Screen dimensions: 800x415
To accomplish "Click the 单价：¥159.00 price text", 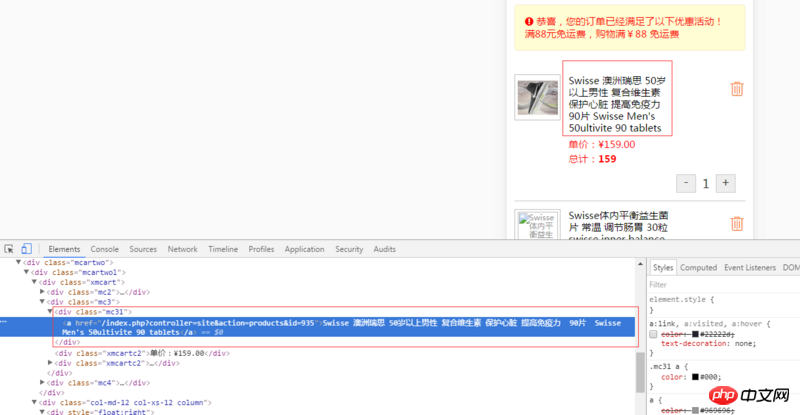I will pyautogui.click(x=602, y=144).
